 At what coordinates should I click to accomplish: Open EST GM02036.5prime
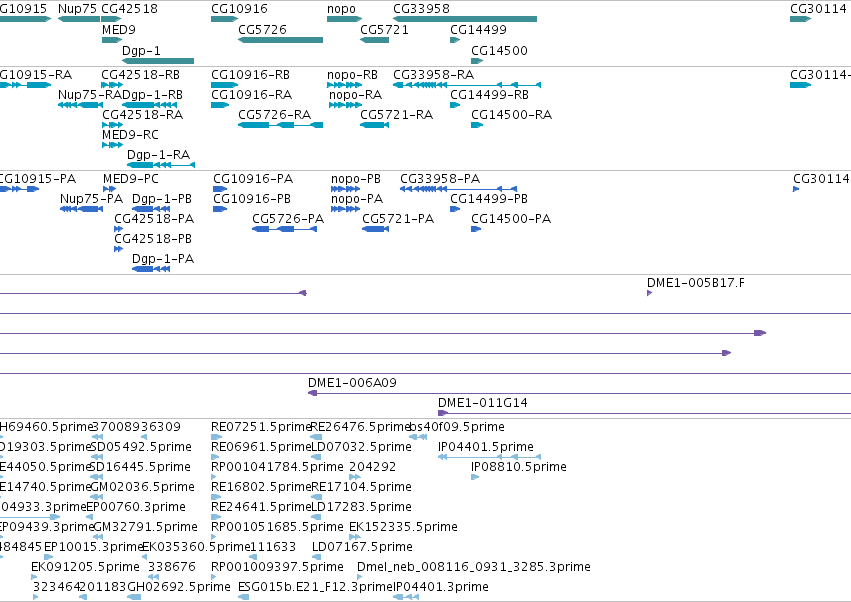pyautogui.click(x=143, y=486)
